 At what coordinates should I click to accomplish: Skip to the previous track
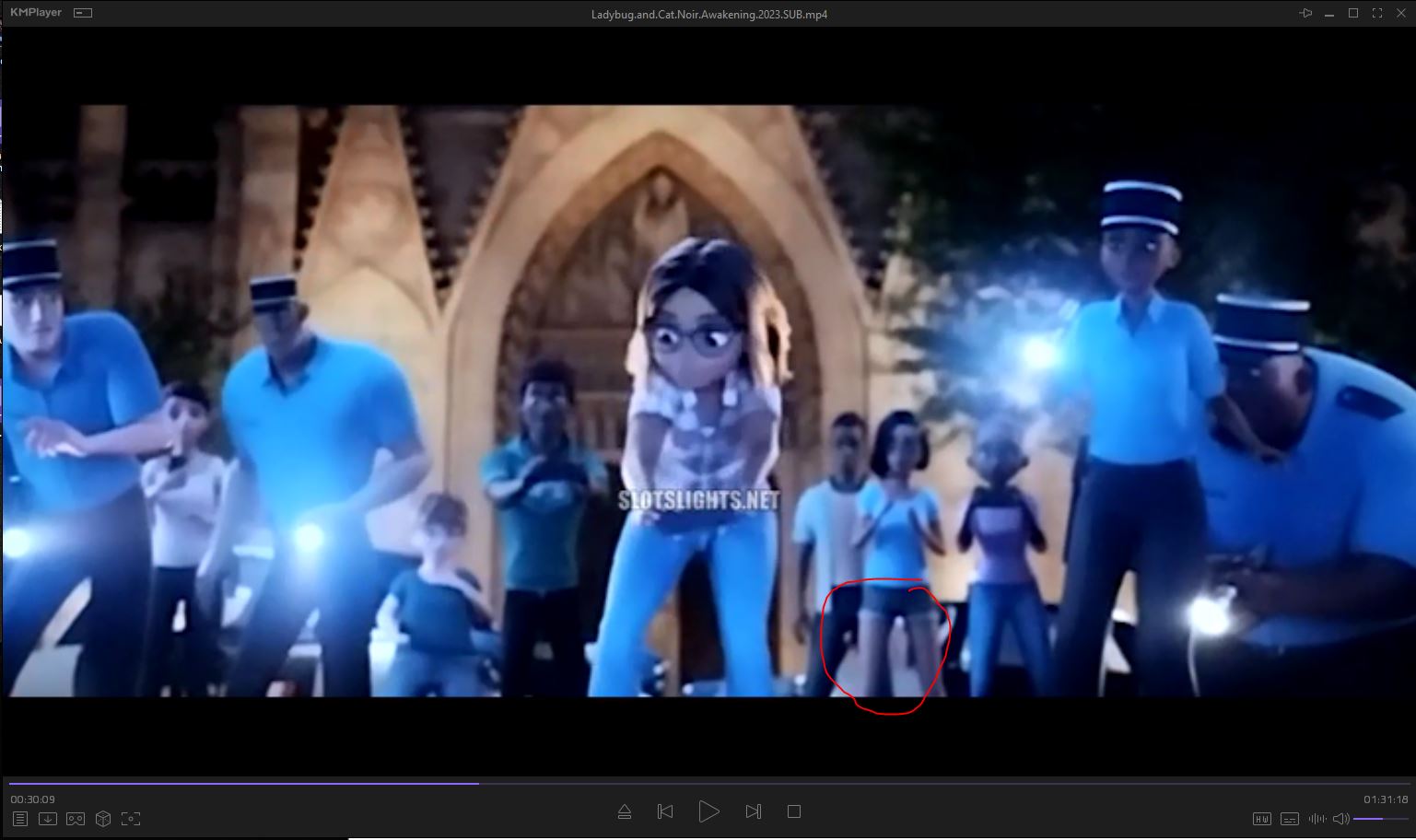tap(665, 811)
